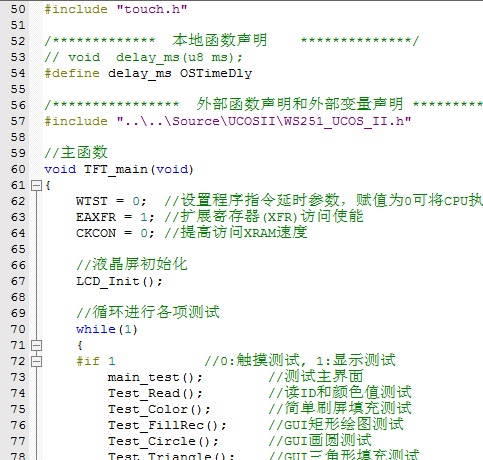Viewport: 483px width, 460px height.
Task: Click the while(1) statement
Action: pos(107,329)
